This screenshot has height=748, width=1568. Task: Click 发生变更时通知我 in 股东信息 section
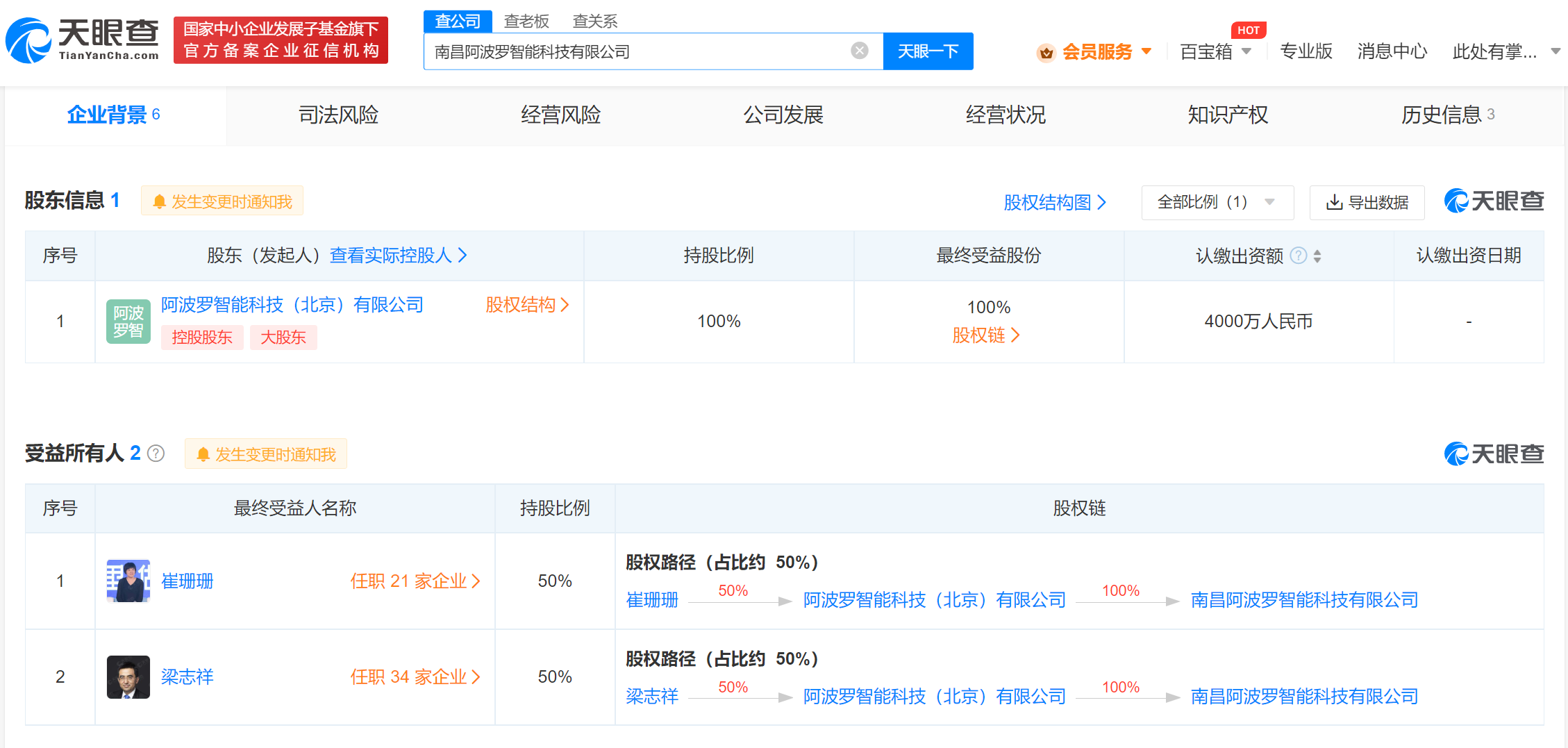[222, 201]
